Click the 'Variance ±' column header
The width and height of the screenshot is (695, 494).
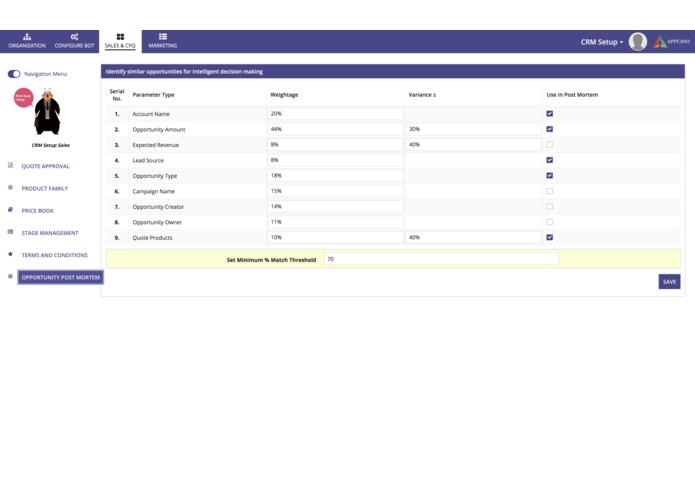(x=422, y=95)
